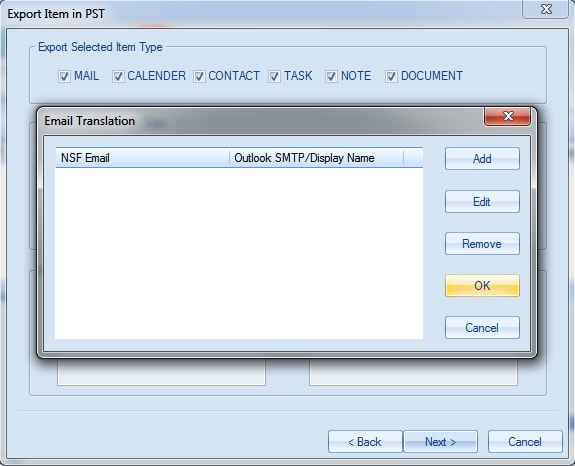Uncheck the DOCUMENT item type
This screenshot has width=575, height=466.
point(391,77)
